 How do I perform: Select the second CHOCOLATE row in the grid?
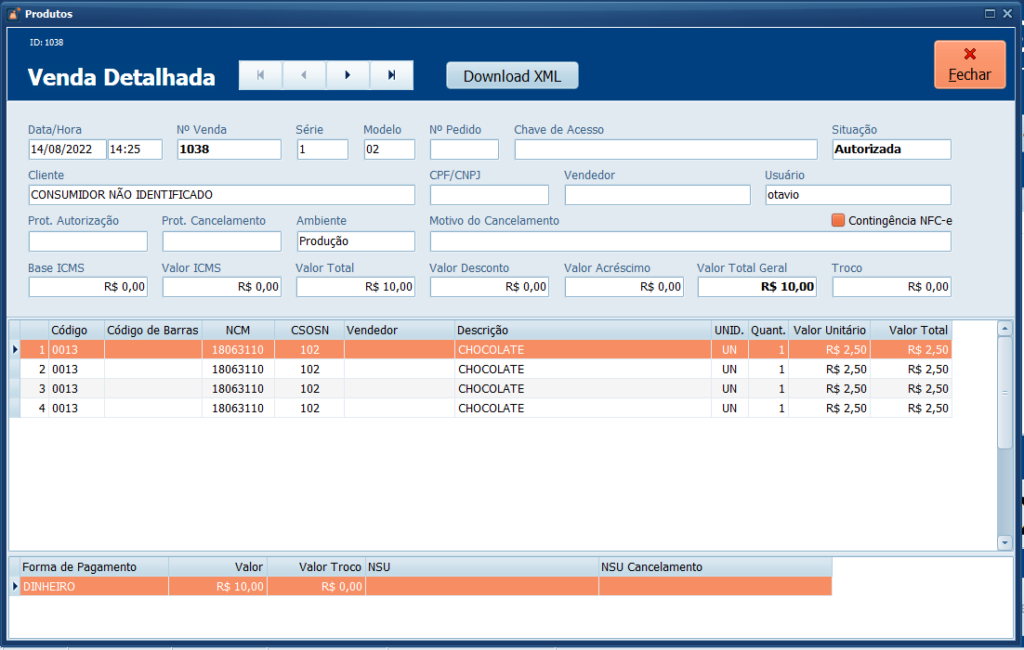[x=490, y=369]
